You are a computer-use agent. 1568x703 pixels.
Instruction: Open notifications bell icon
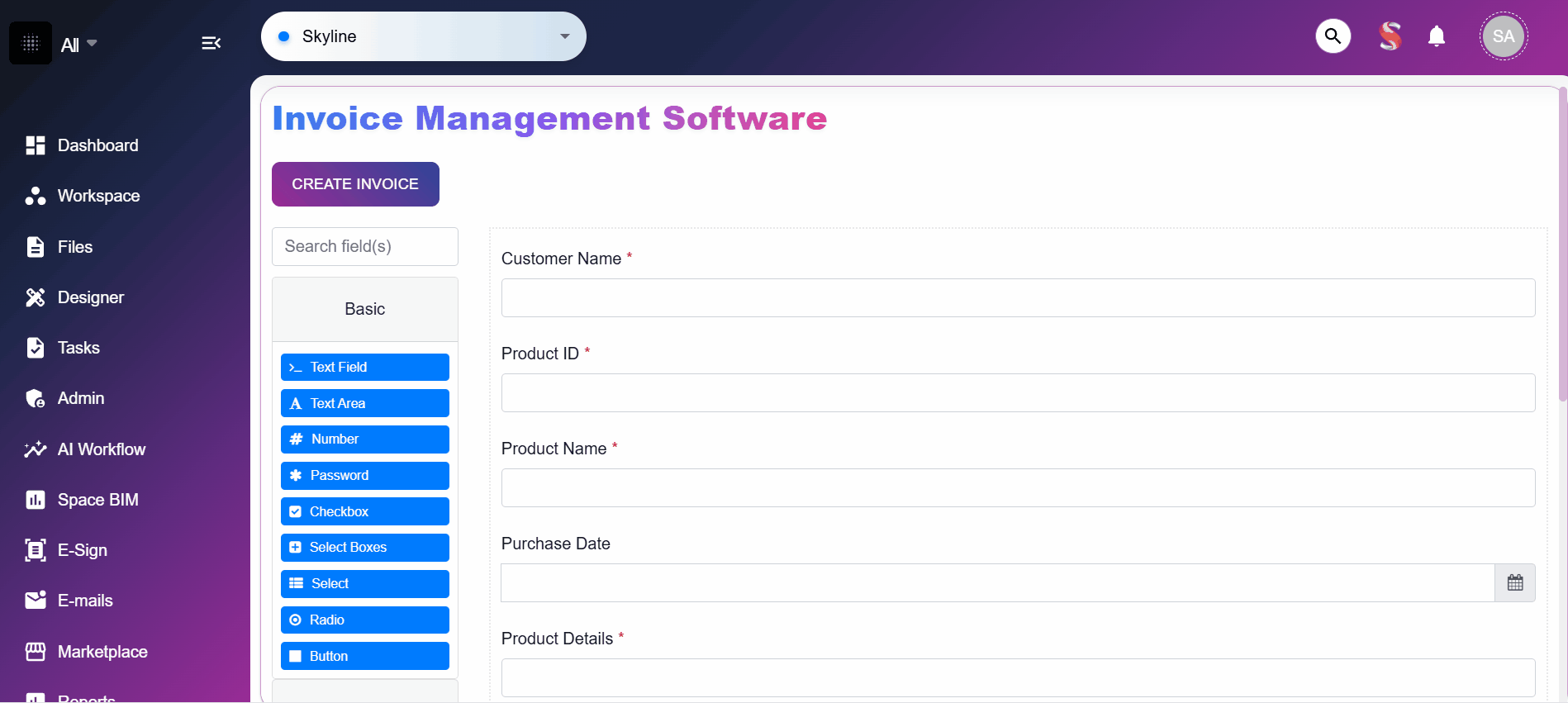click(1437, 36)
